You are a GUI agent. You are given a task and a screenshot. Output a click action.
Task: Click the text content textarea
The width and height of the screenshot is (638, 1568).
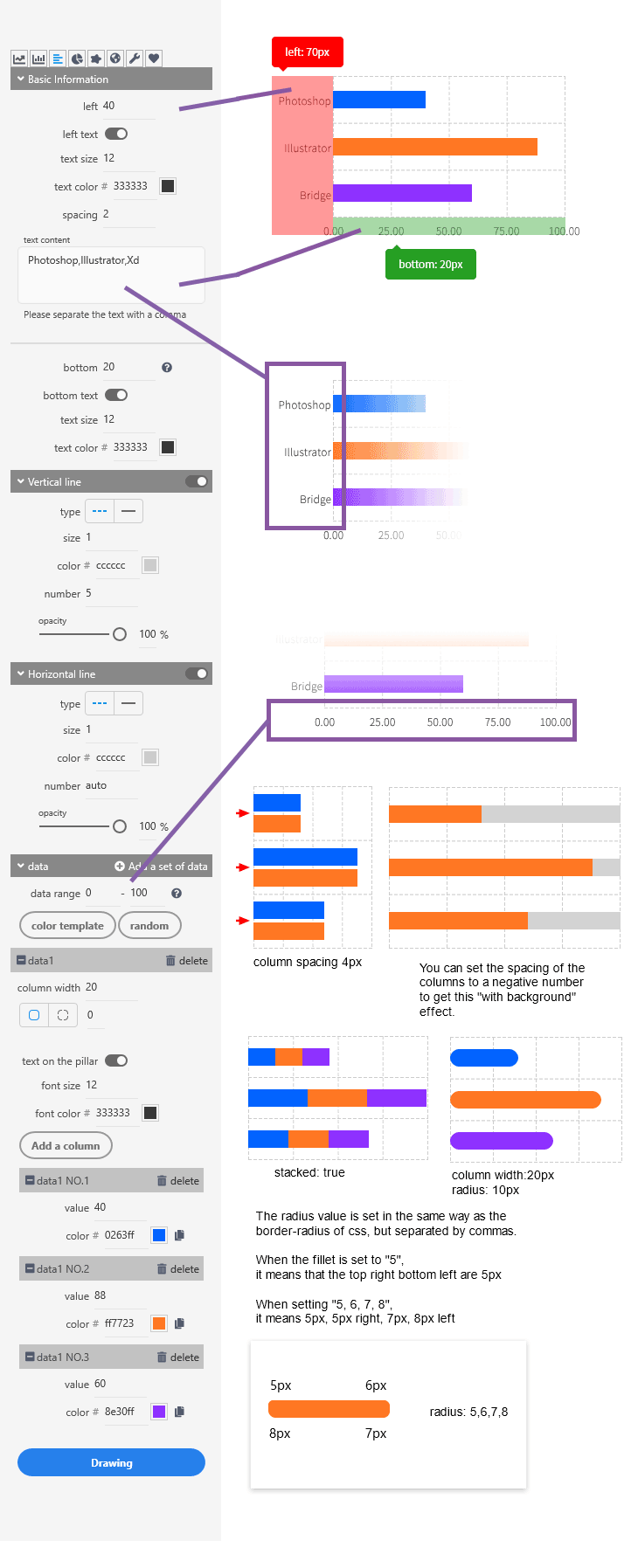tap(111, 274)
